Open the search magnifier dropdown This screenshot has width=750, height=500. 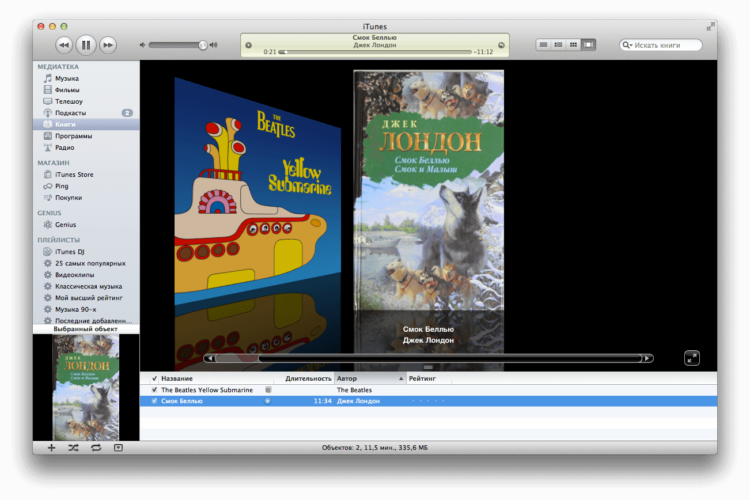point(627,45)
